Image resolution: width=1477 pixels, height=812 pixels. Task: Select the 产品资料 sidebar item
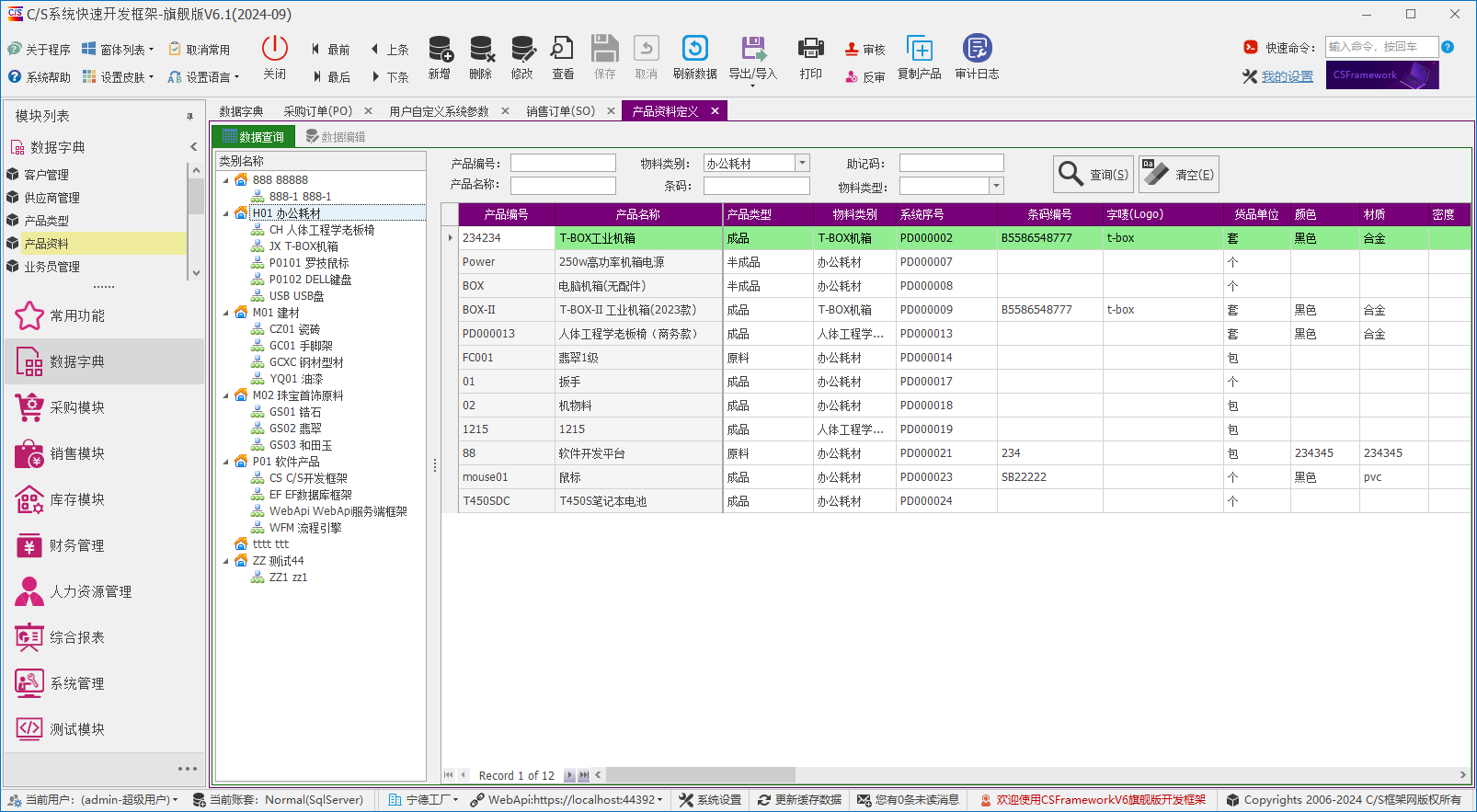pos(96,244)
